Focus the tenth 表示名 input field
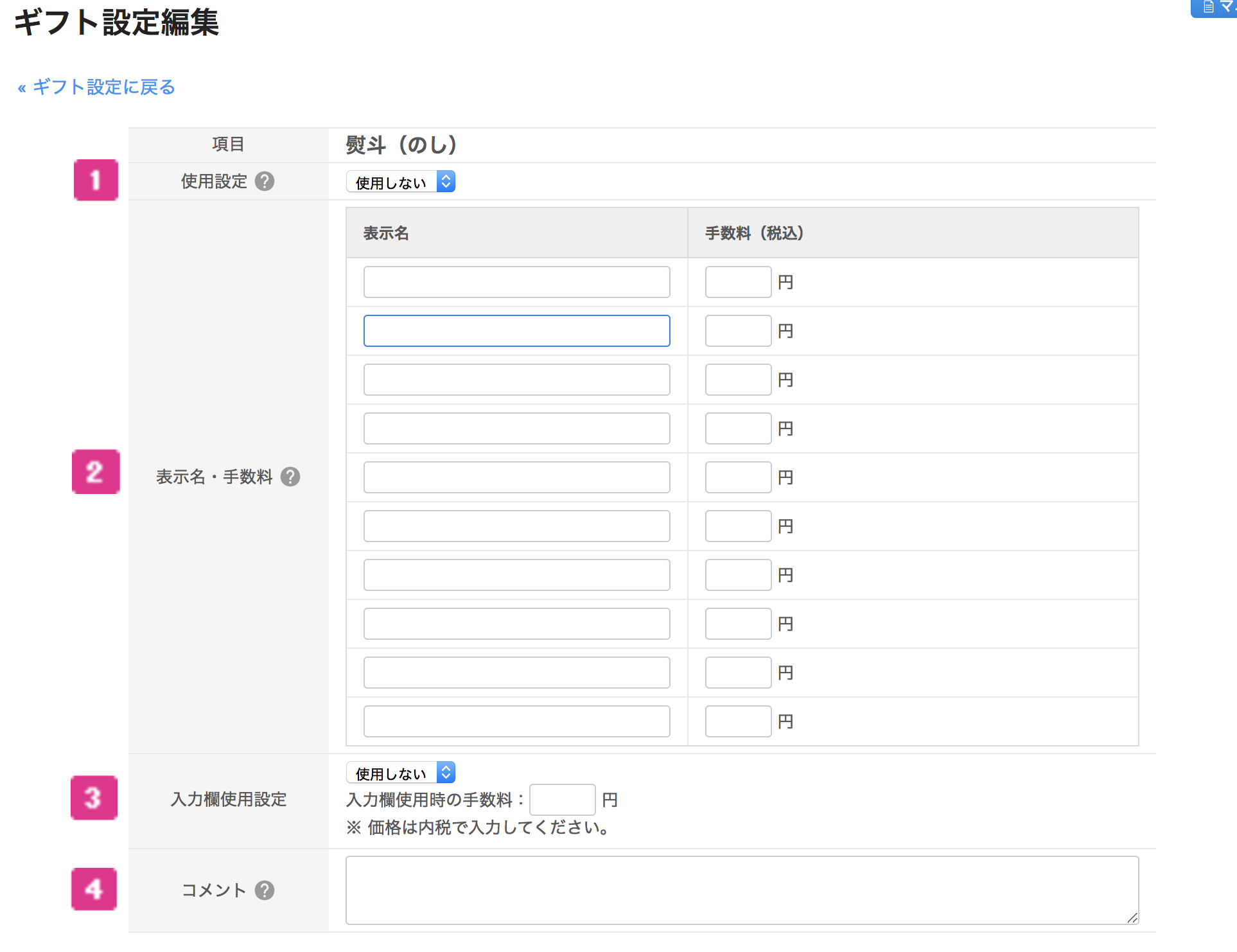Viewport: 1237px width, 952px height. pyautogui.click(x=517, y=721)
